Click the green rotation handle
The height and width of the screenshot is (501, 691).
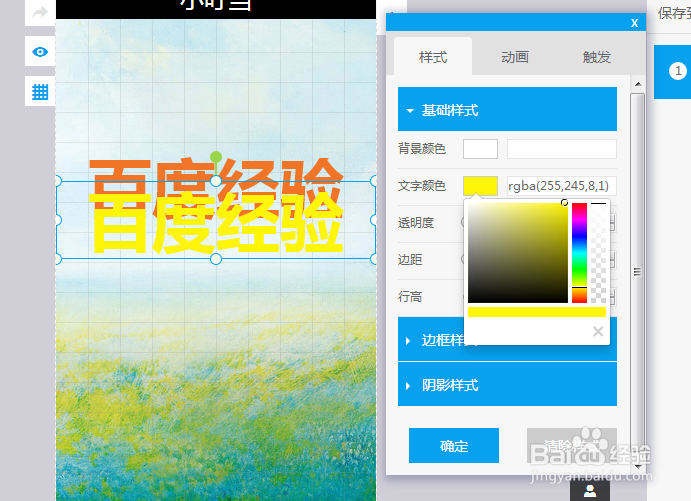point(216,157)
